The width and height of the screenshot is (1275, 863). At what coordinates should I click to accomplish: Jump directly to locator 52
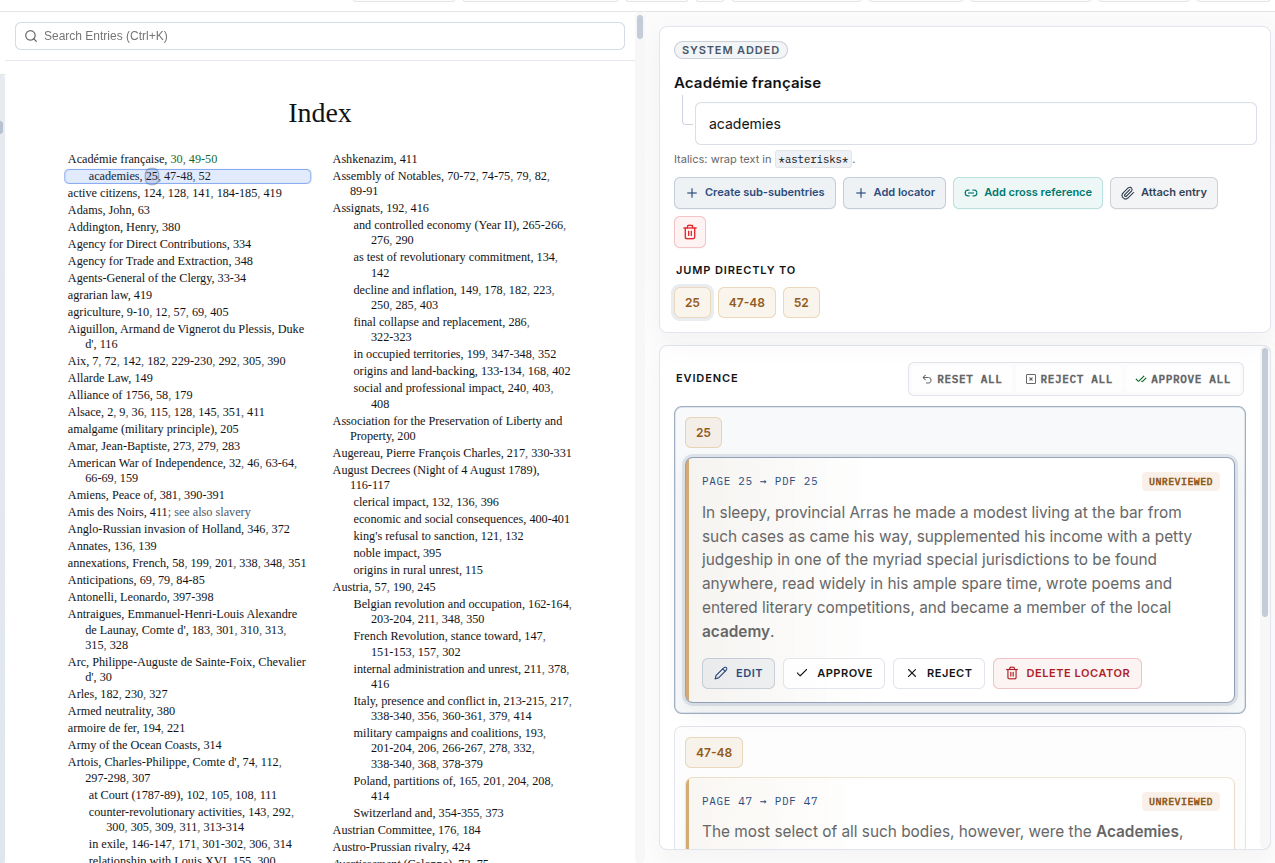801,303
